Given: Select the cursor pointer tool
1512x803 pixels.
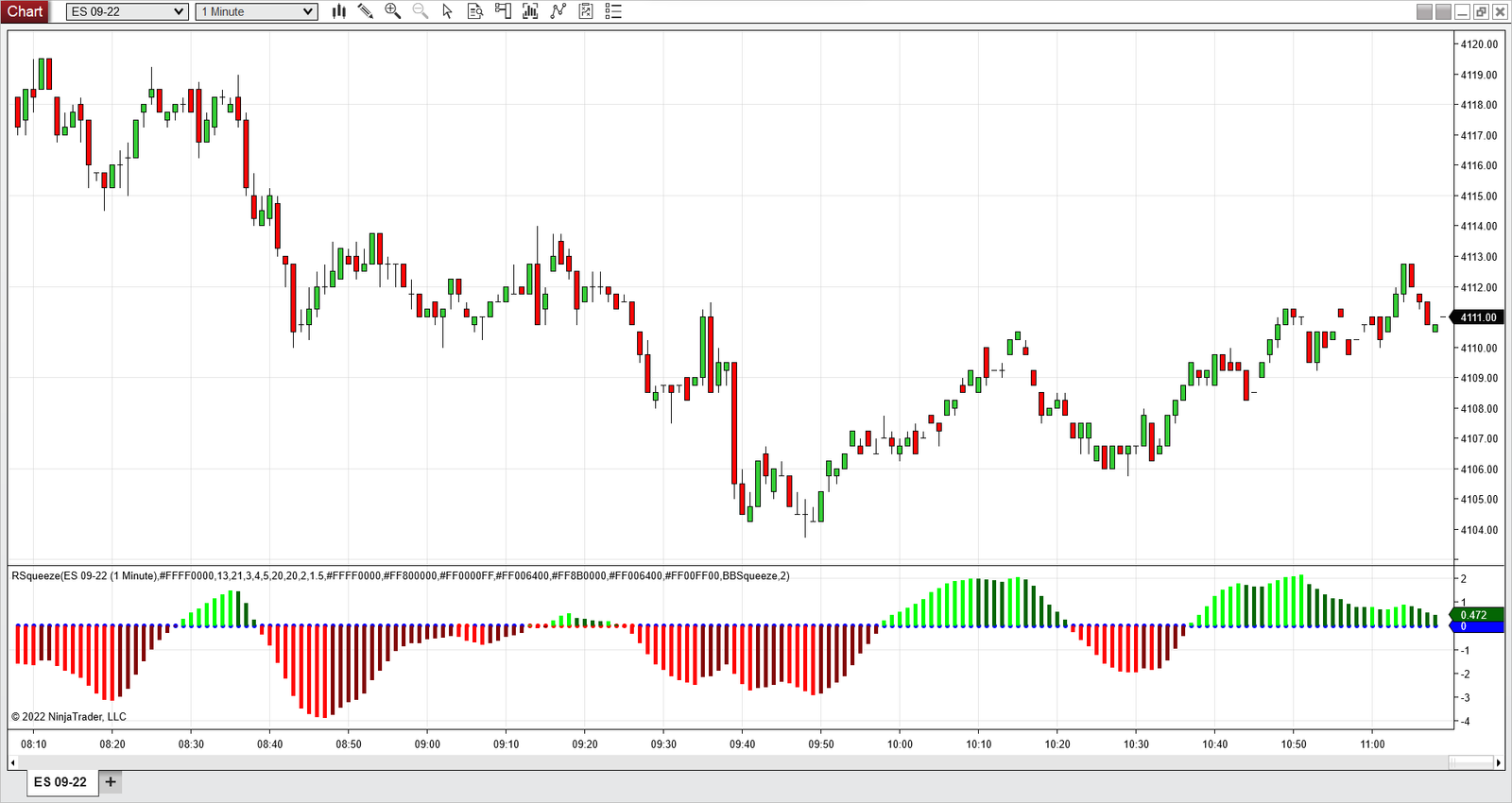Looking at the screenshot, I should point(447,11).
